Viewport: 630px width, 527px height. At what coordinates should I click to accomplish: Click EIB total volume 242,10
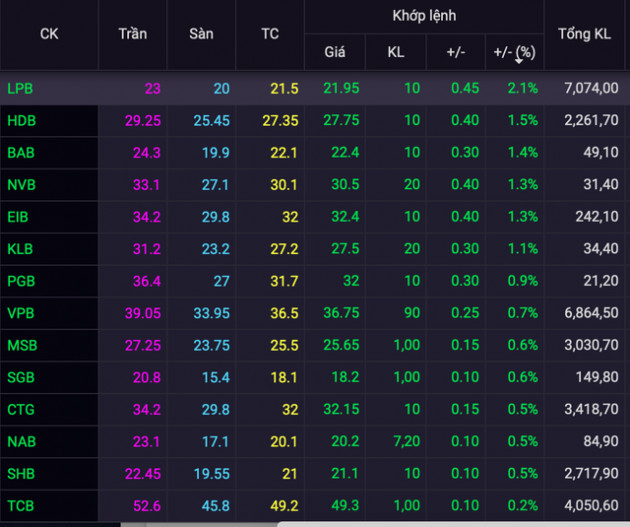tap(597, 217)
